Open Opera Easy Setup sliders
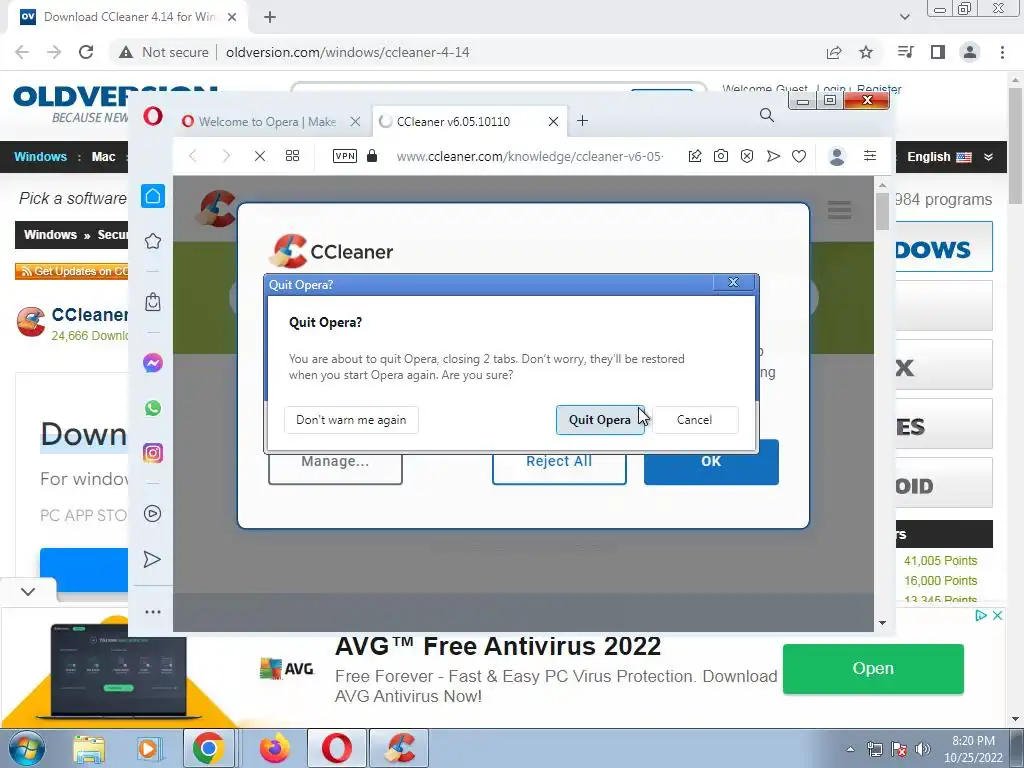Viewport: 1024px width, 768px height. click(x=870, y=155)
